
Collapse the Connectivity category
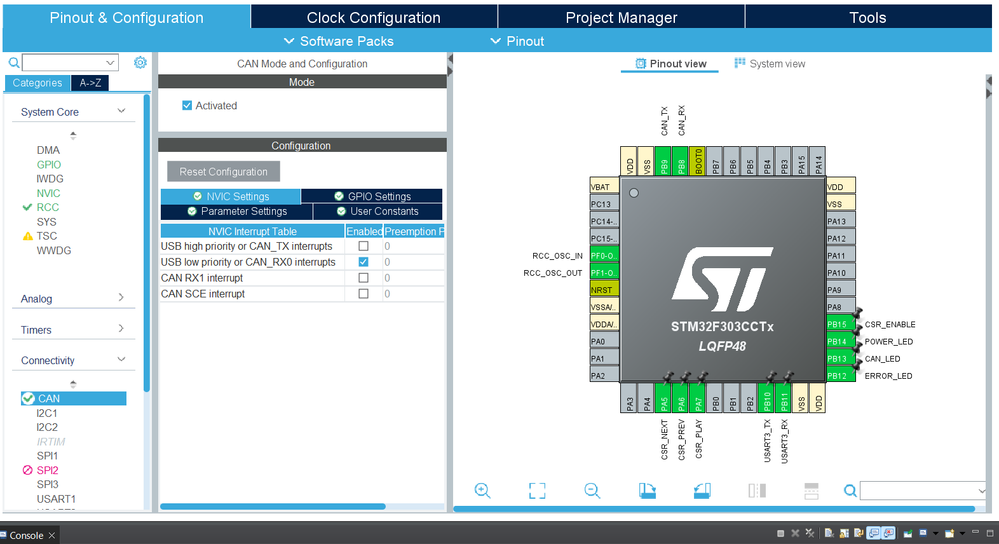pyautogui.click(x=121, y=360)
